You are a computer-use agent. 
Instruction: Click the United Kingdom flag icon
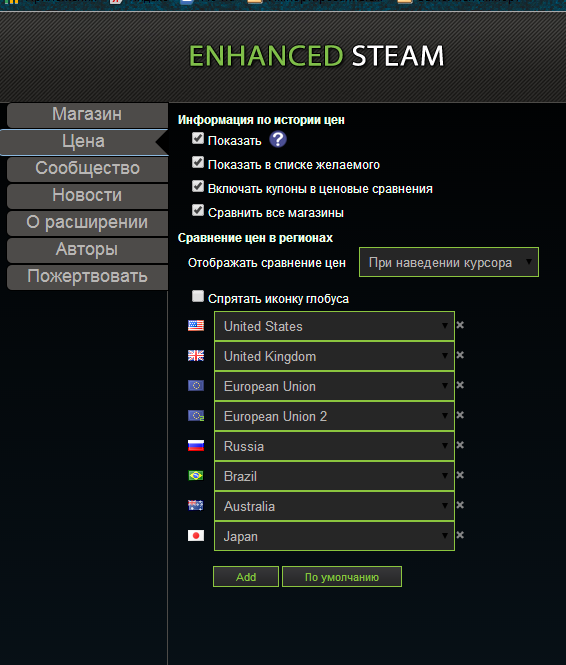tap(196, 355)
